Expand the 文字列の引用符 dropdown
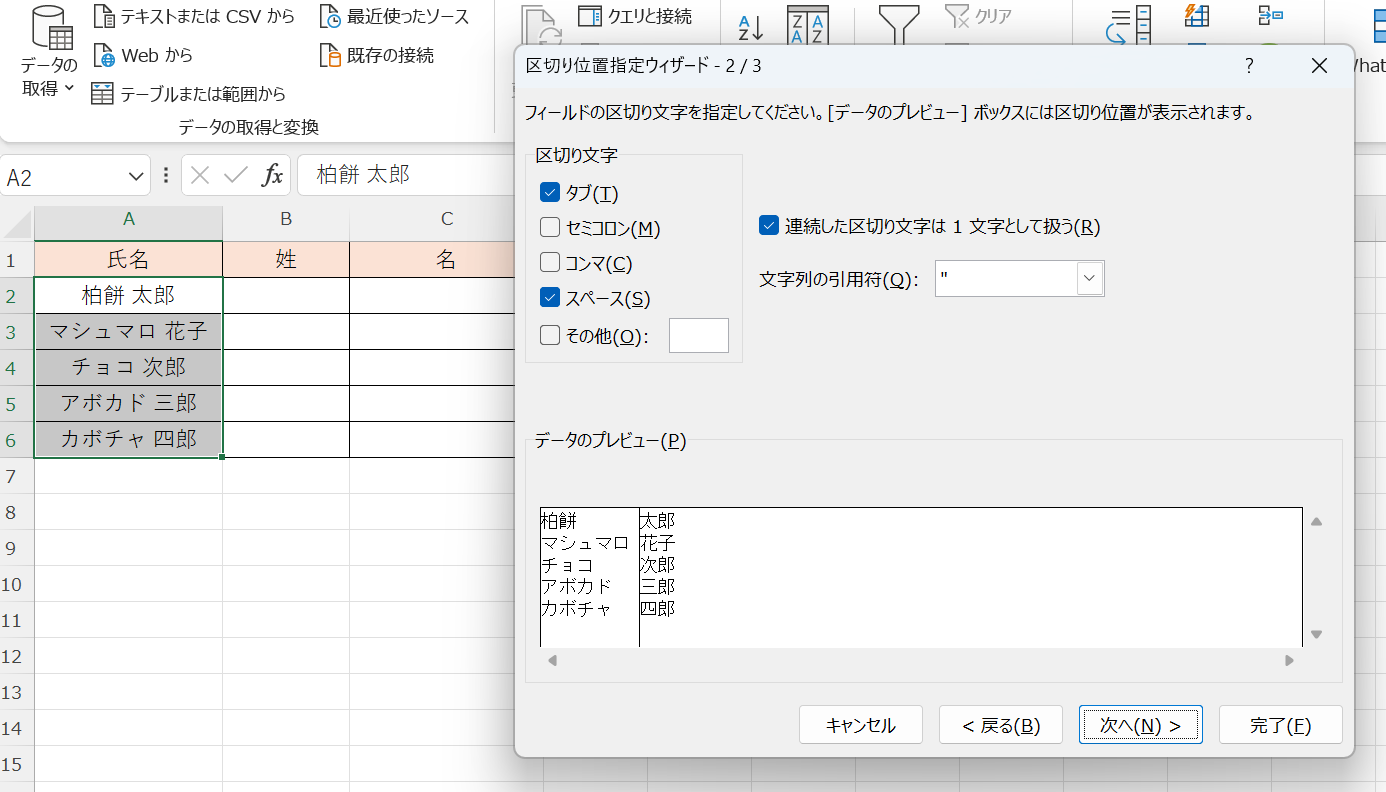 tap(1090, 278)
